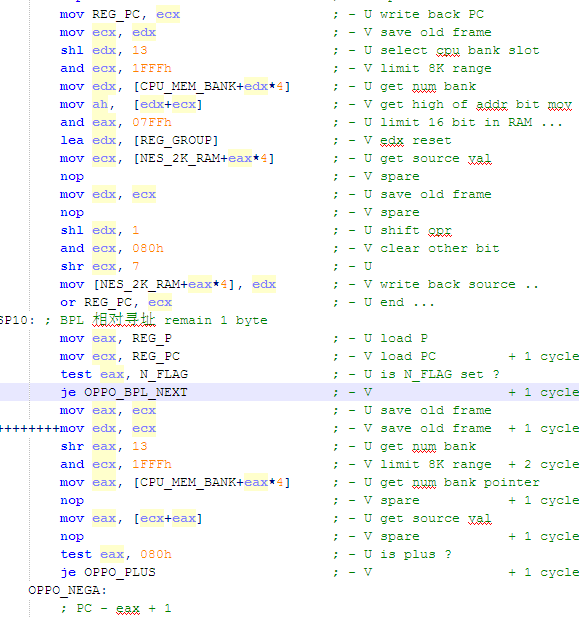
Task: Place cursor on 'mov ah, [edx+ecx]'
Action: (131, 104)
